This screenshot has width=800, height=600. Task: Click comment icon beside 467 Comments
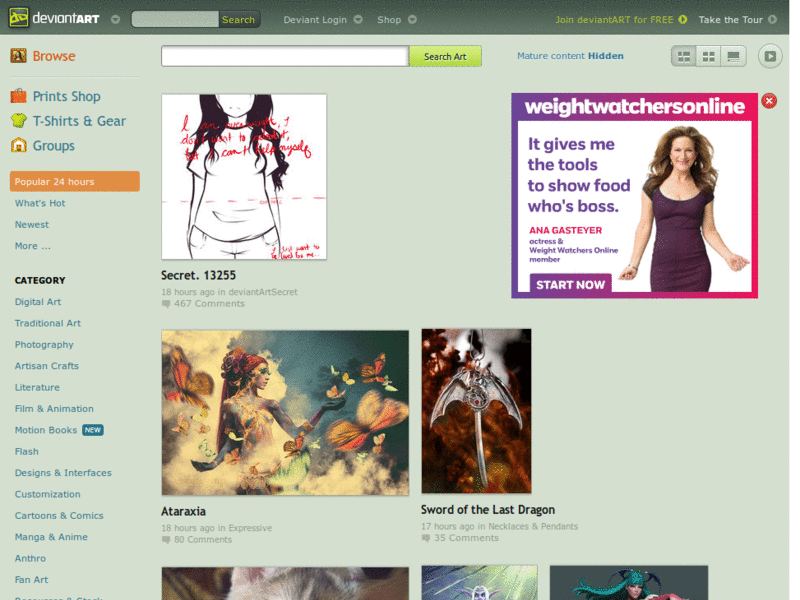tap(166, 304)
